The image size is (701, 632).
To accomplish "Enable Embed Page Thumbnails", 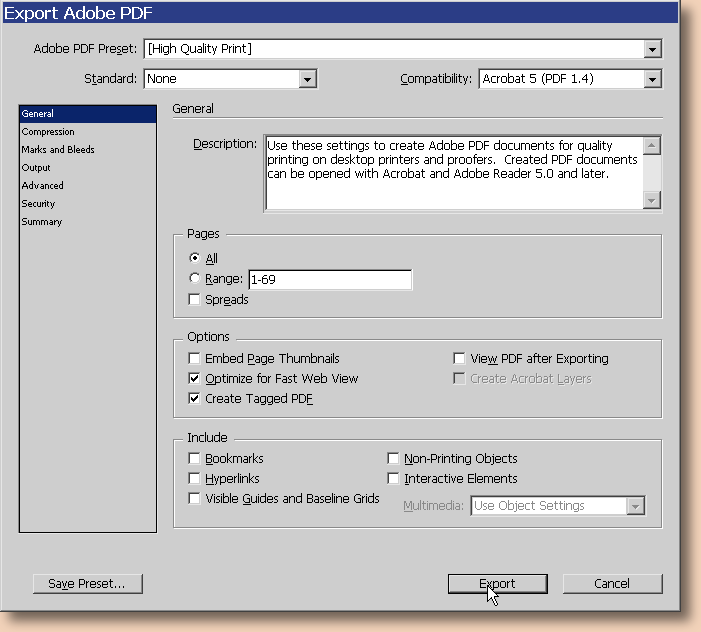I will pos(194,359).
